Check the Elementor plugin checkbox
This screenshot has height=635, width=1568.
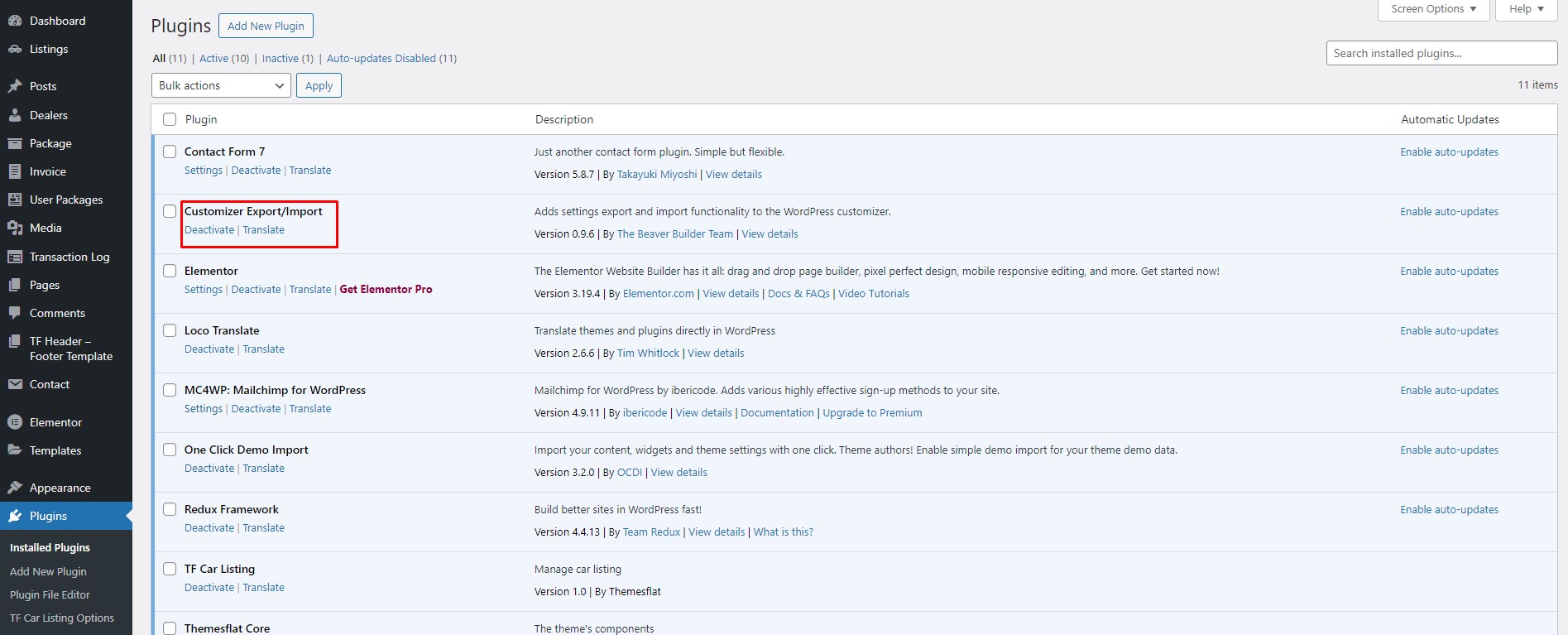point(170,271)
